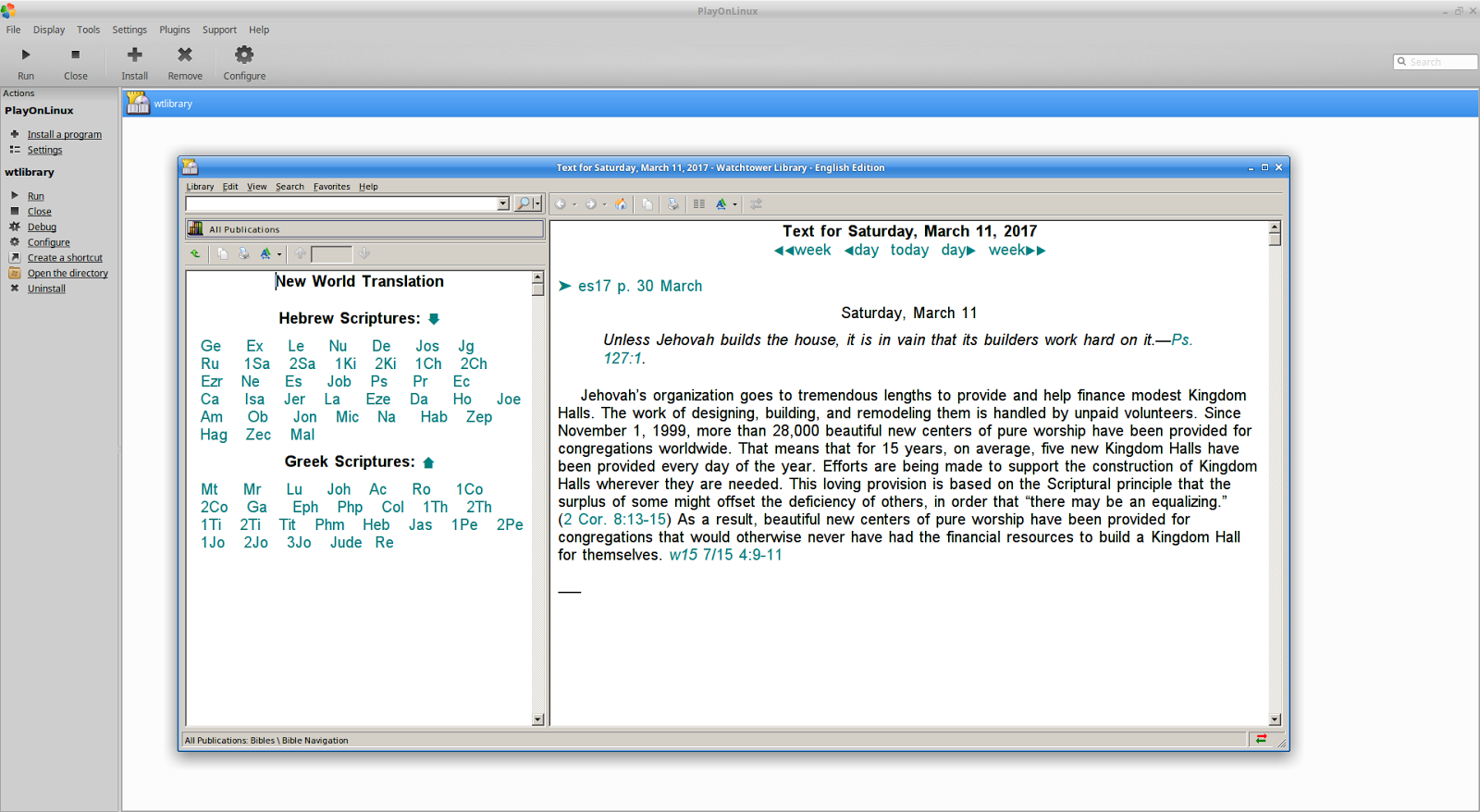Open the 2 Cor. 8:13-15 reference
1480x812 pixels.
coord(614,520)
